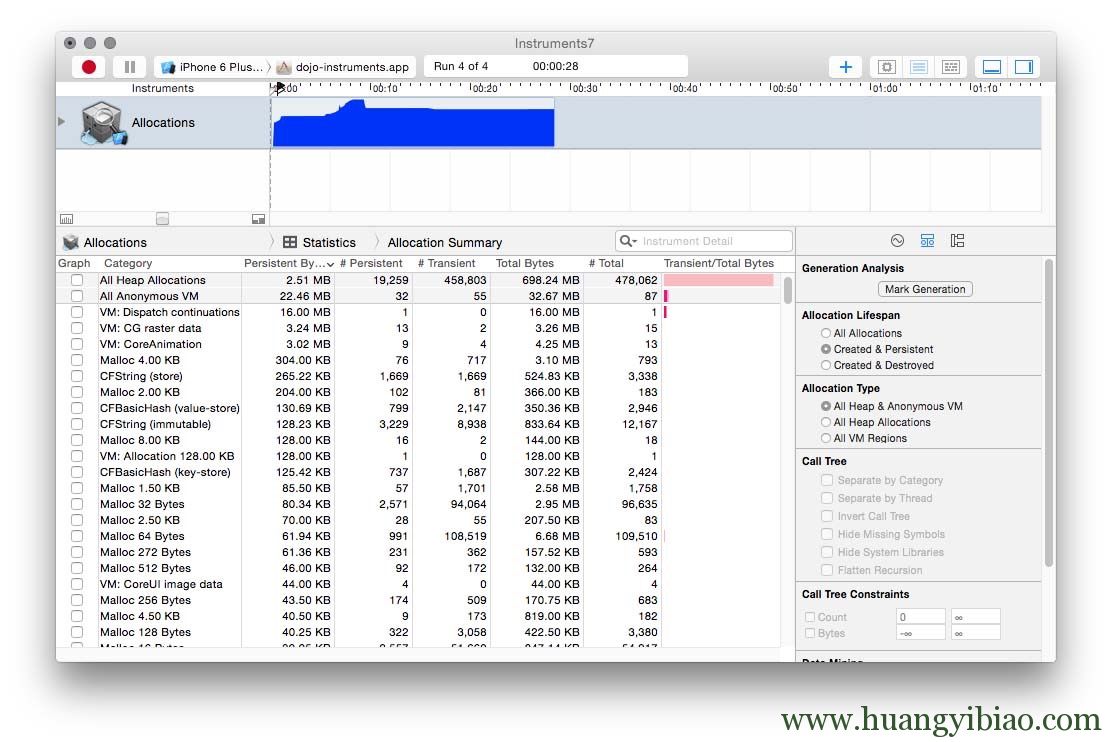The image size is (1112, 742).
Task: Select All Heap & Anonymous VM type
Action: [x=825, y=406]
